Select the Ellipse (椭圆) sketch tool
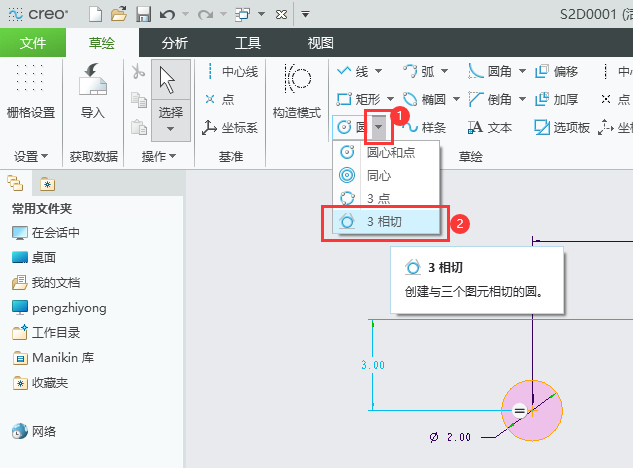This screenshot has width=633, height=468. (424, 99)
